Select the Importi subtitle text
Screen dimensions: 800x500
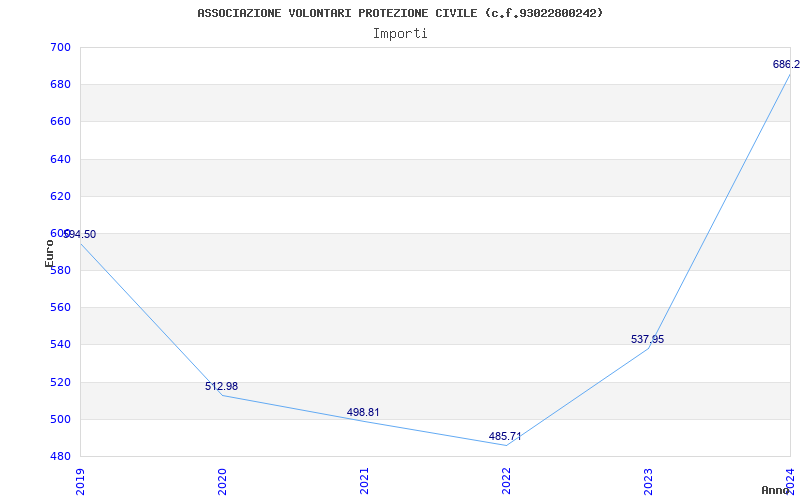(x=400, y=34)
